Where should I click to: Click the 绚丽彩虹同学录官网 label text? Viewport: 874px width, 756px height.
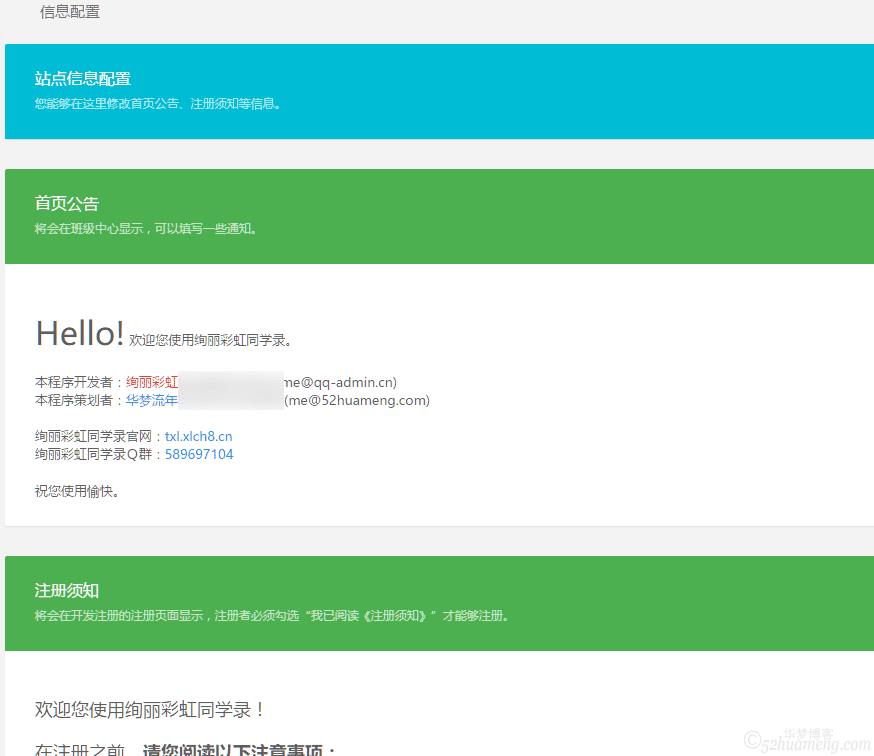98,436
